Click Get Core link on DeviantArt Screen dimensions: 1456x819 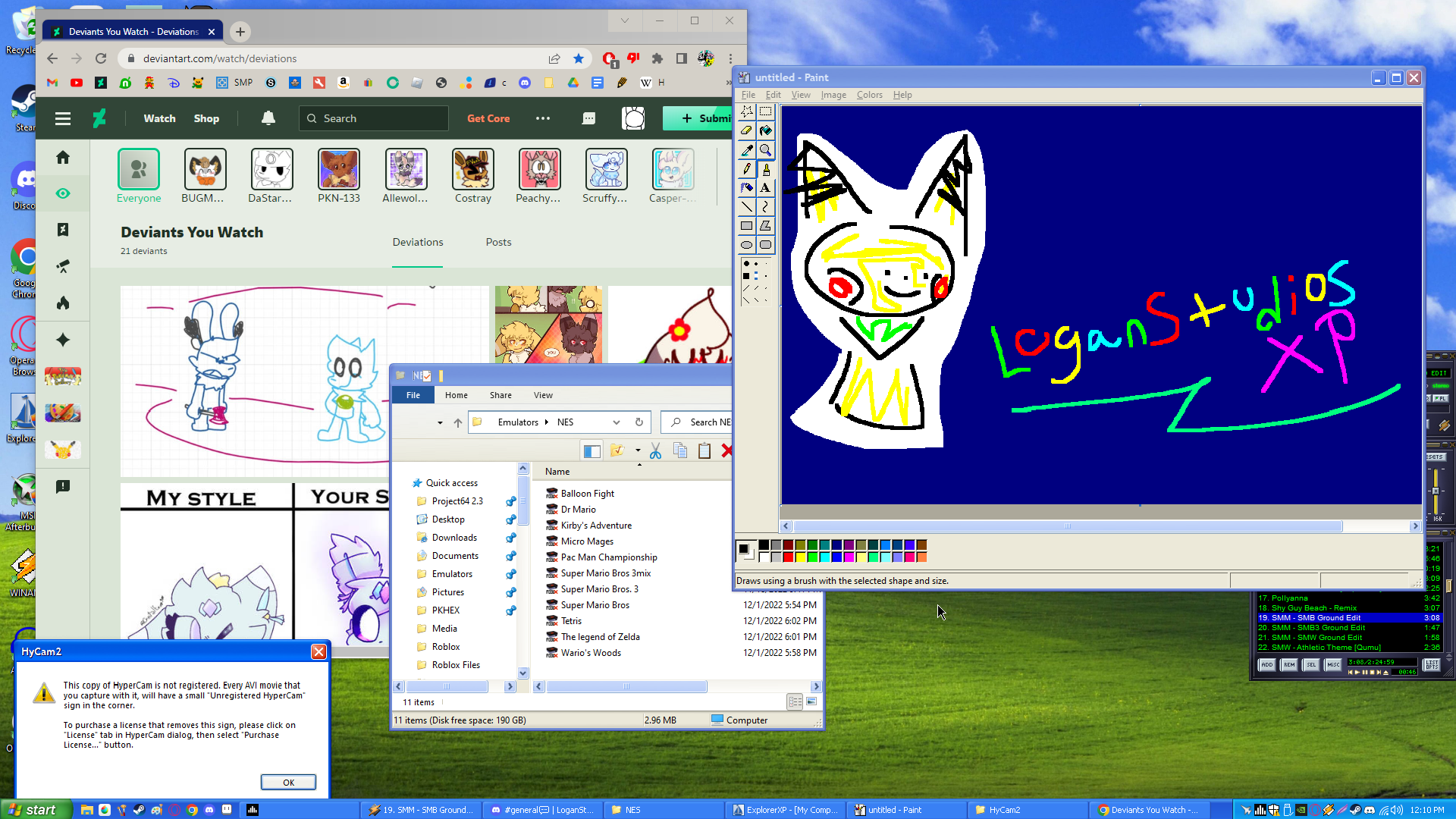click(488, 118)
